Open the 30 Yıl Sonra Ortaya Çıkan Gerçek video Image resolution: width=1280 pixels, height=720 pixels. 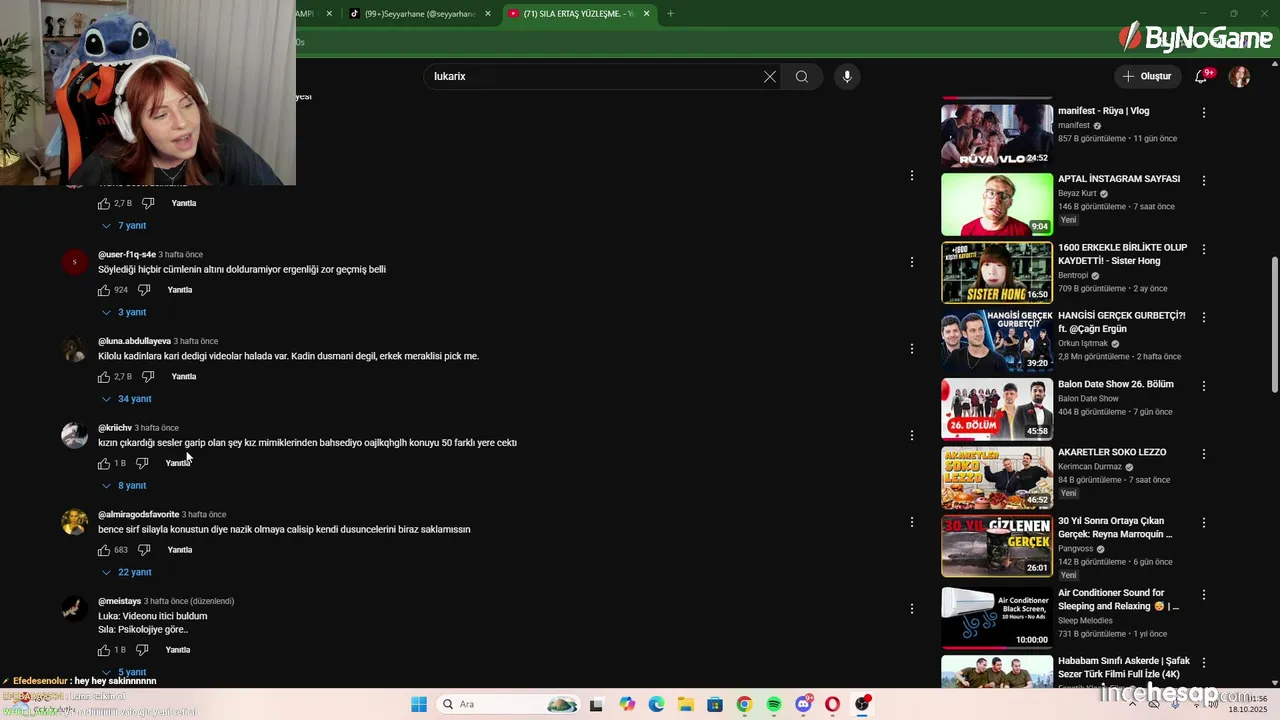pos(1115,528)
